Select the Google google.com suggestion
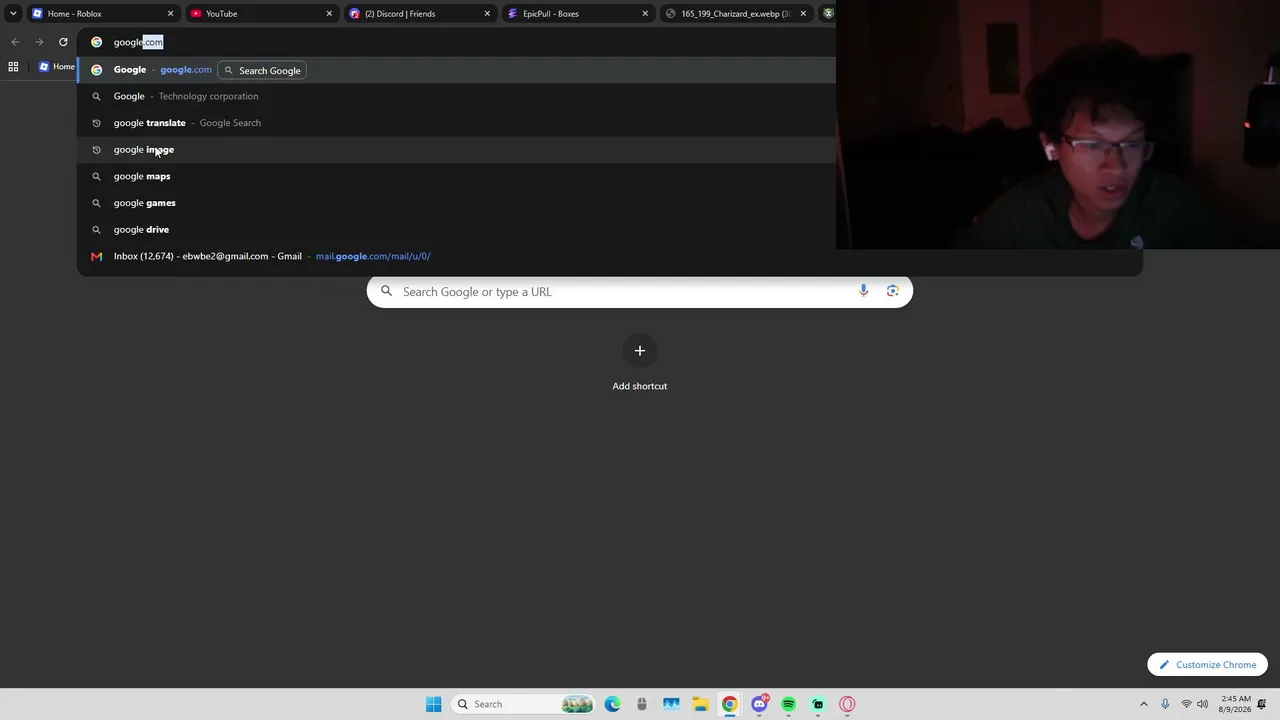This screenshot has height=720, width=1280. (456, 70)
